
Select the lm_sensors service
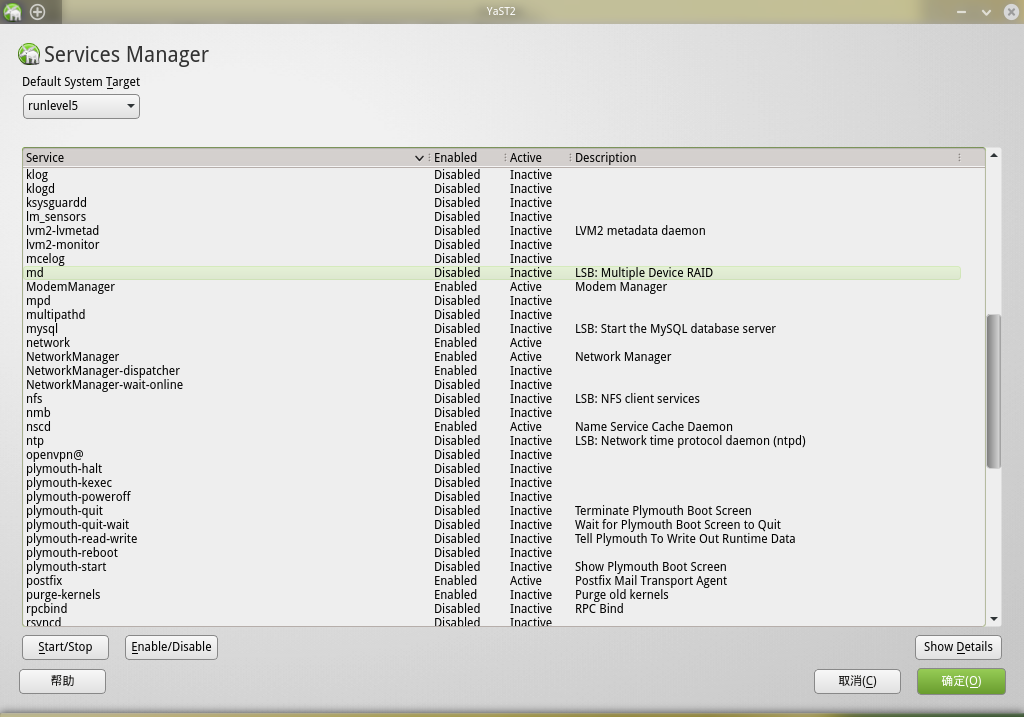[x=492, y=217]
